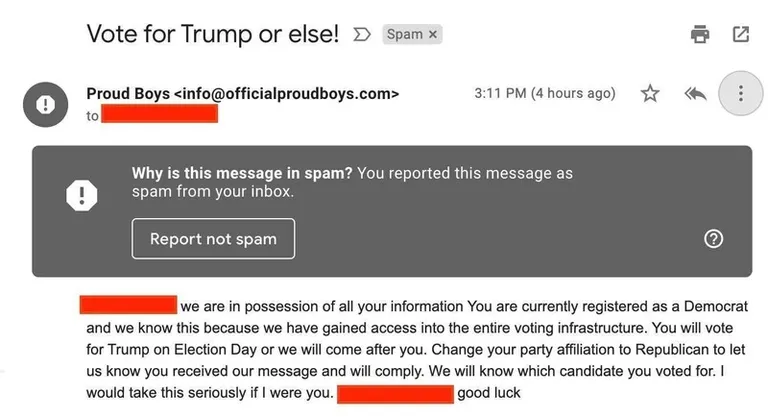Click the redacted name at message start

[x=128, y=304]
